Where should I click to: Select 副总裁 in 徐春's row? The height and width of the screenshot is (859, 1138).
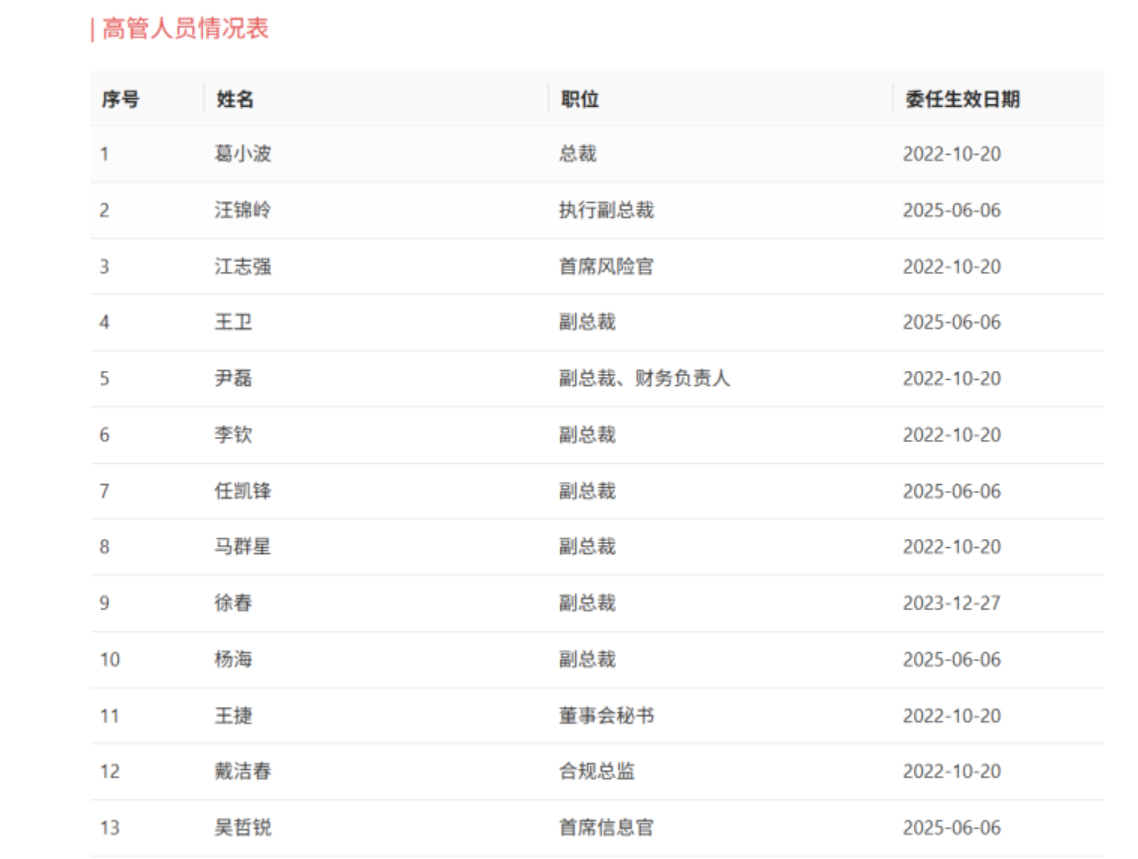pyautogui.click(x=587, y=603)
